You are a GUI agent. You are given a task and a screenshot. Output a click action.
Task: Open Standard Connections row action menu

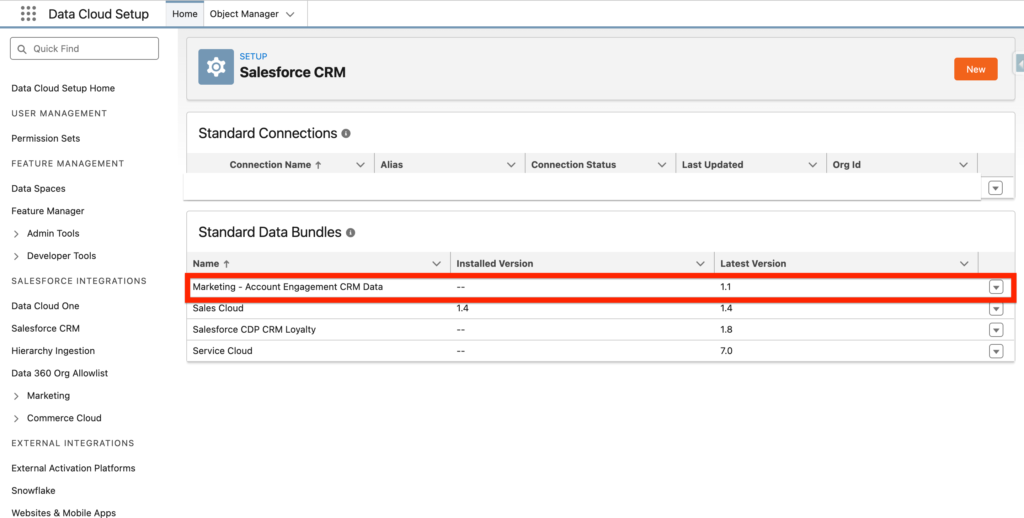point(995,188)
